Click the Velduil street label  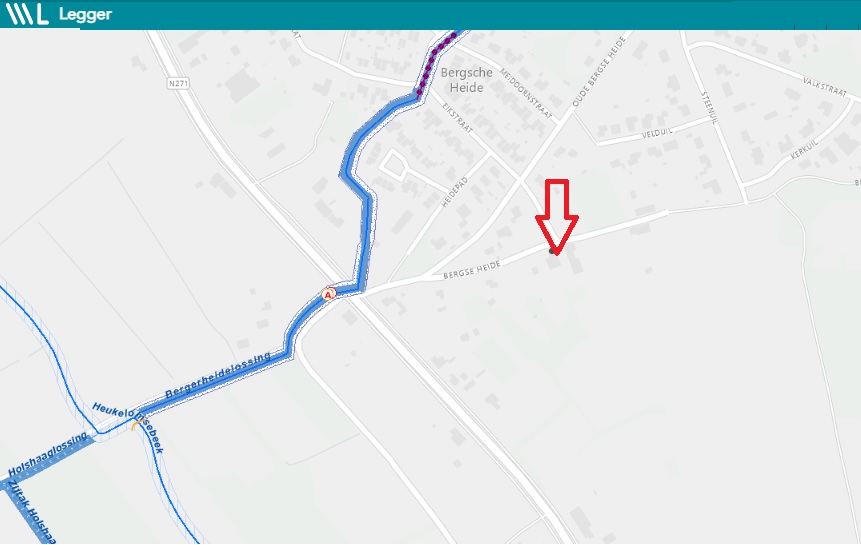point(657,133)
